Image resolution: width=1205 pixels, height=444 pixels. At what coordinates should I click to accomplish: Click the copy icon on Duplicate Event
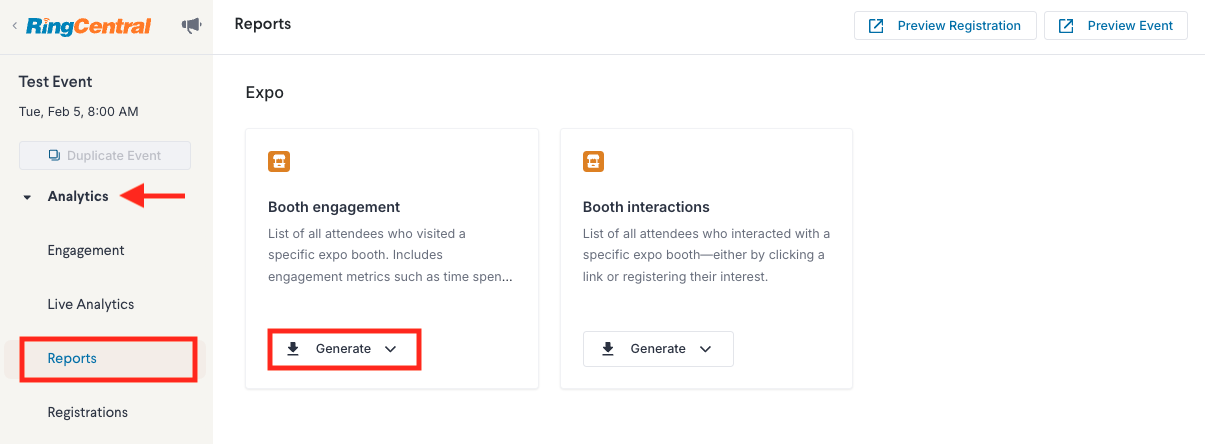[x=54, y=156]
